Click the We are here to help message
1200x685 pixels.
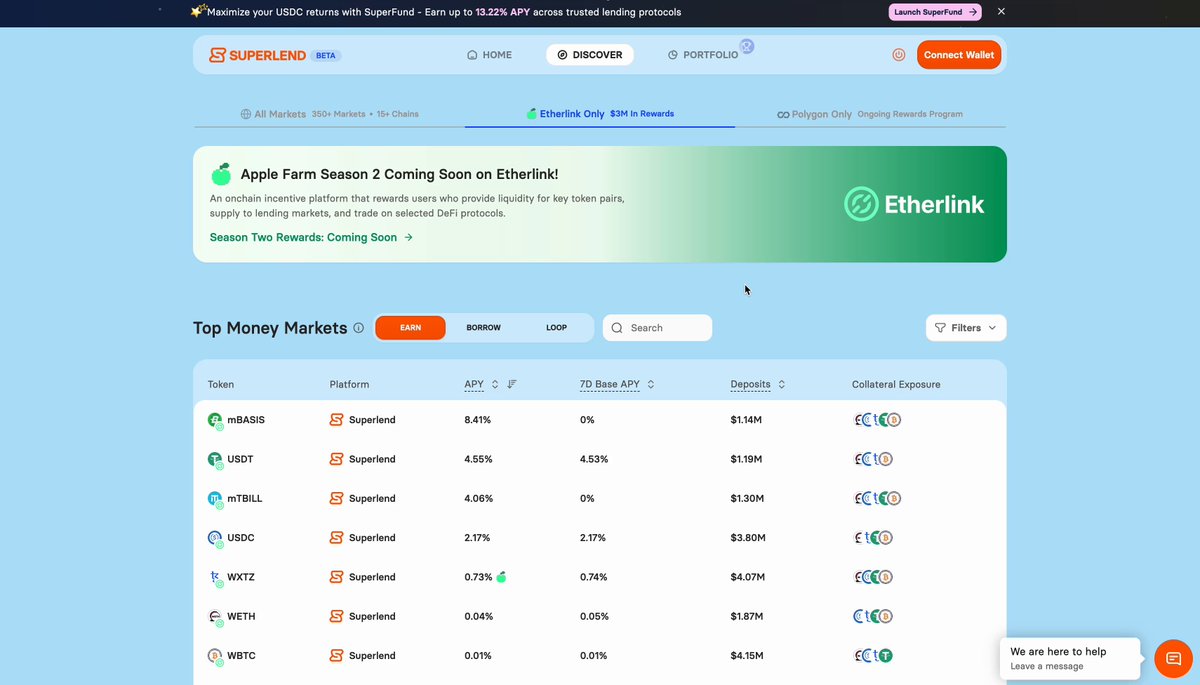coord(1070,658)
